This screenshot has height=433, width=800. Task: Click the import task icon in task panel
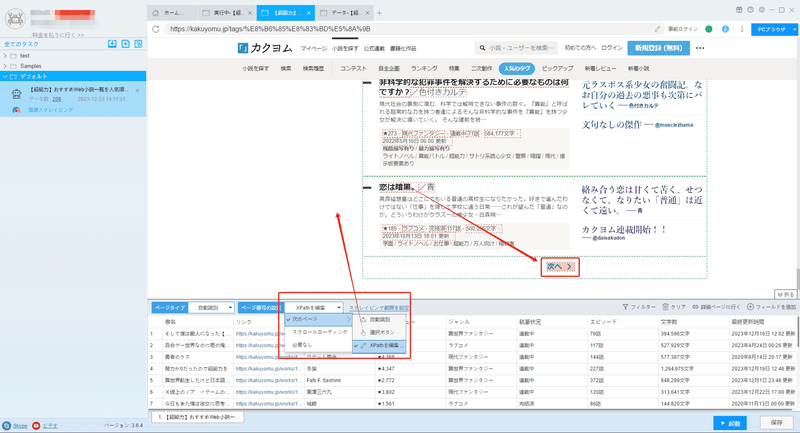[x=112, y=44]
